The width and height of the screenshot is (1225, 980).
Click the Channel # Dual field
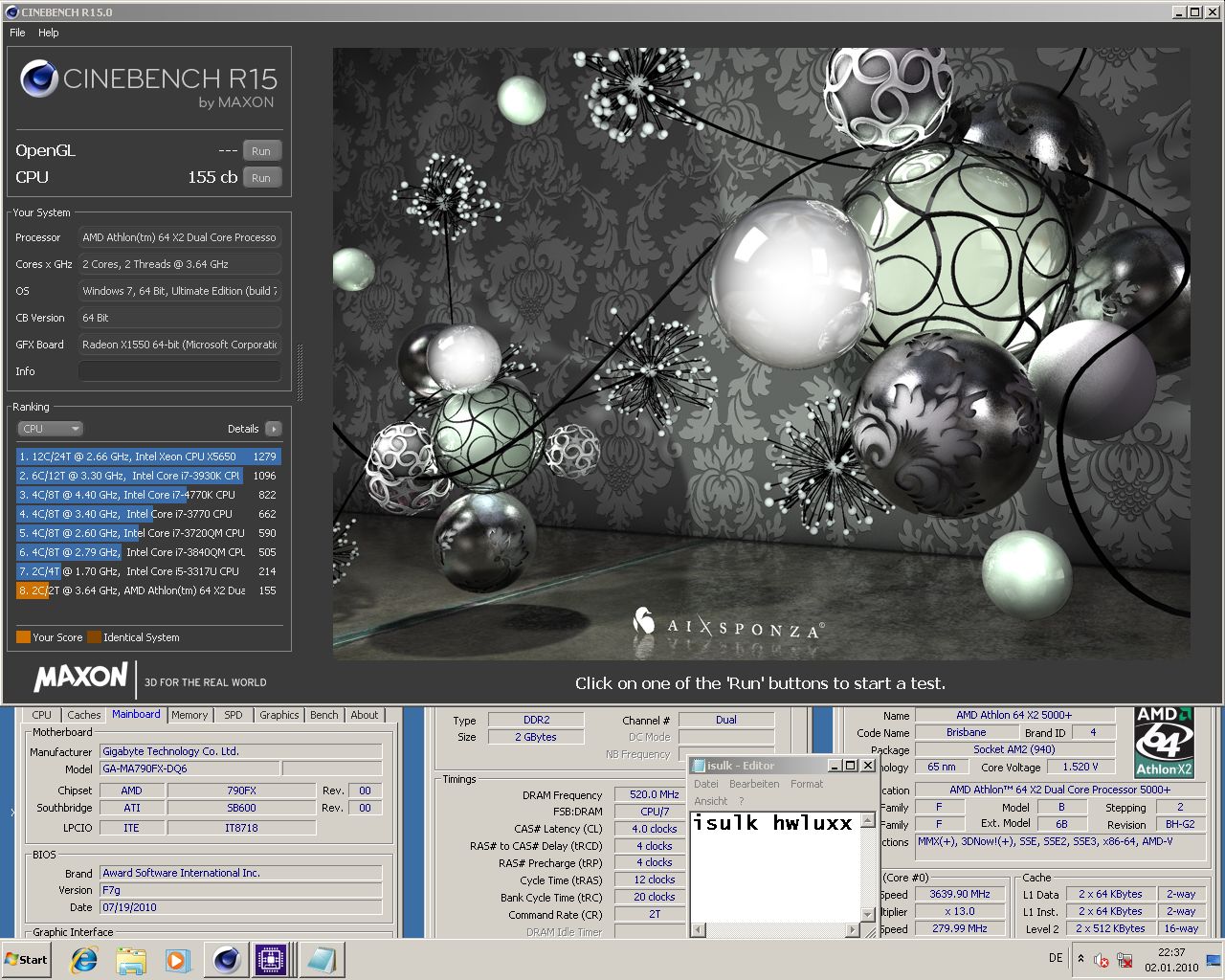[x=726, y=720]
